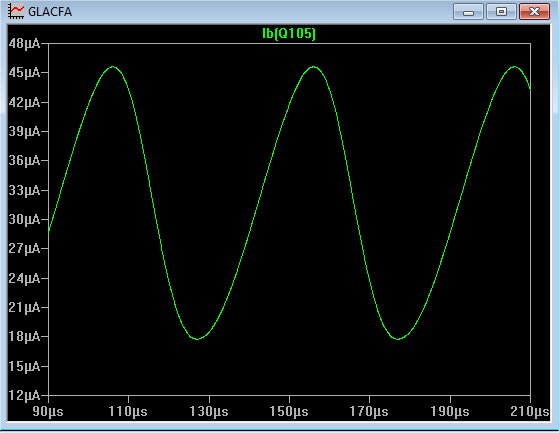
Task: Click the 18µA vertical axis label
Action: [x=24, y=336]
